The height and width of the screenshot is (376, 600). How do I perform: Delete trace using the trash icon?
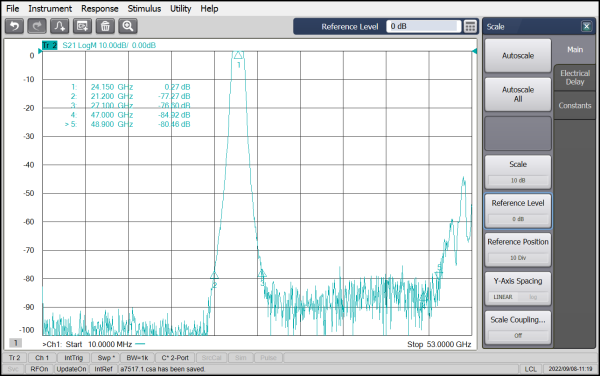tap(105, 26)
